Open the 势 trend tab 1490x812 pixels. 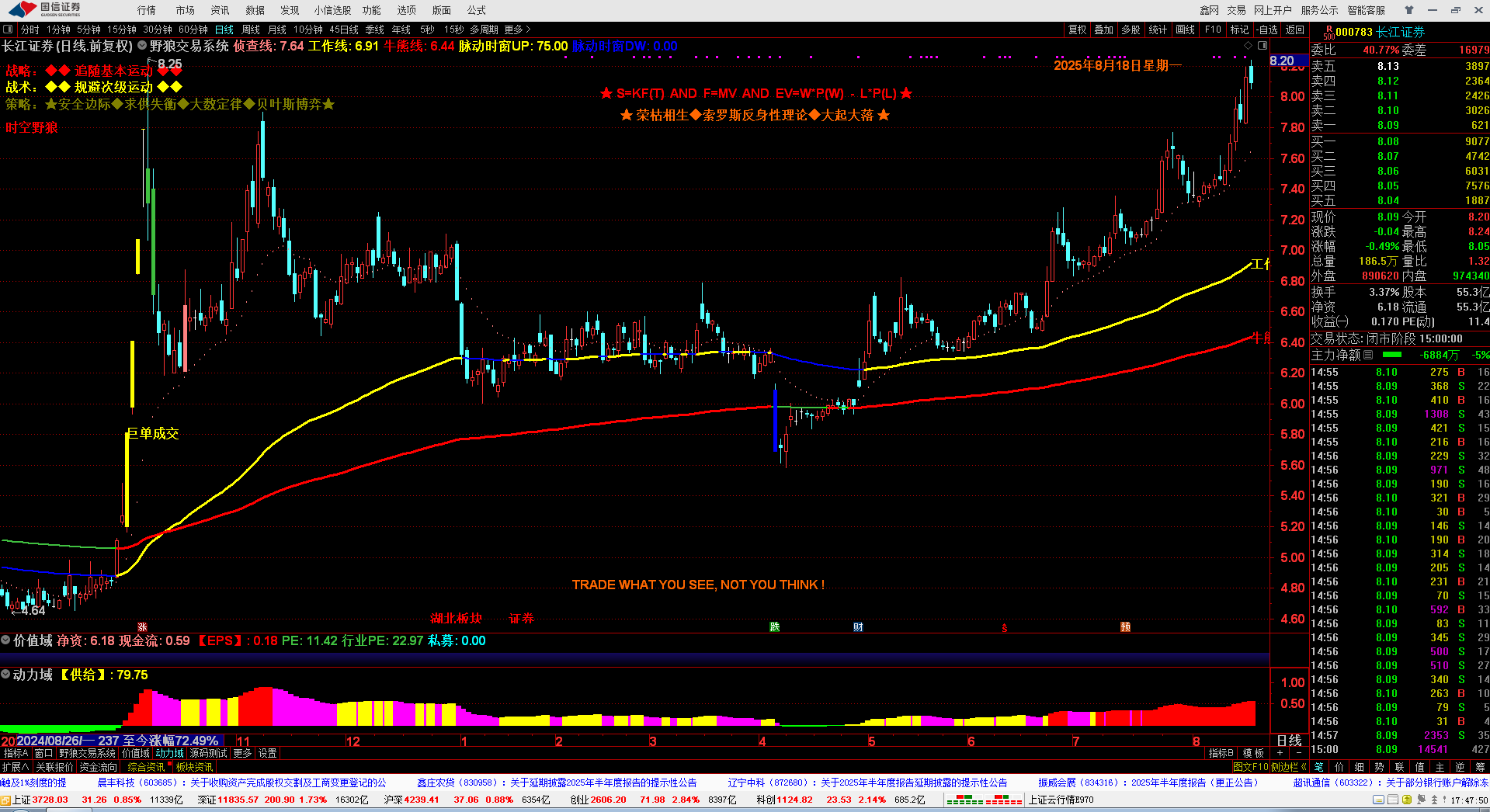(x=1379, y=766)
